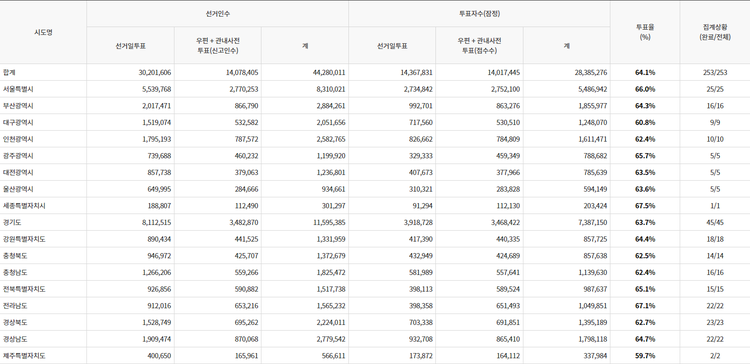This screenshot has width=750, height=364.
Task: Click the 경상북도 23/23 status cell
Action: [x=715, y=322]
